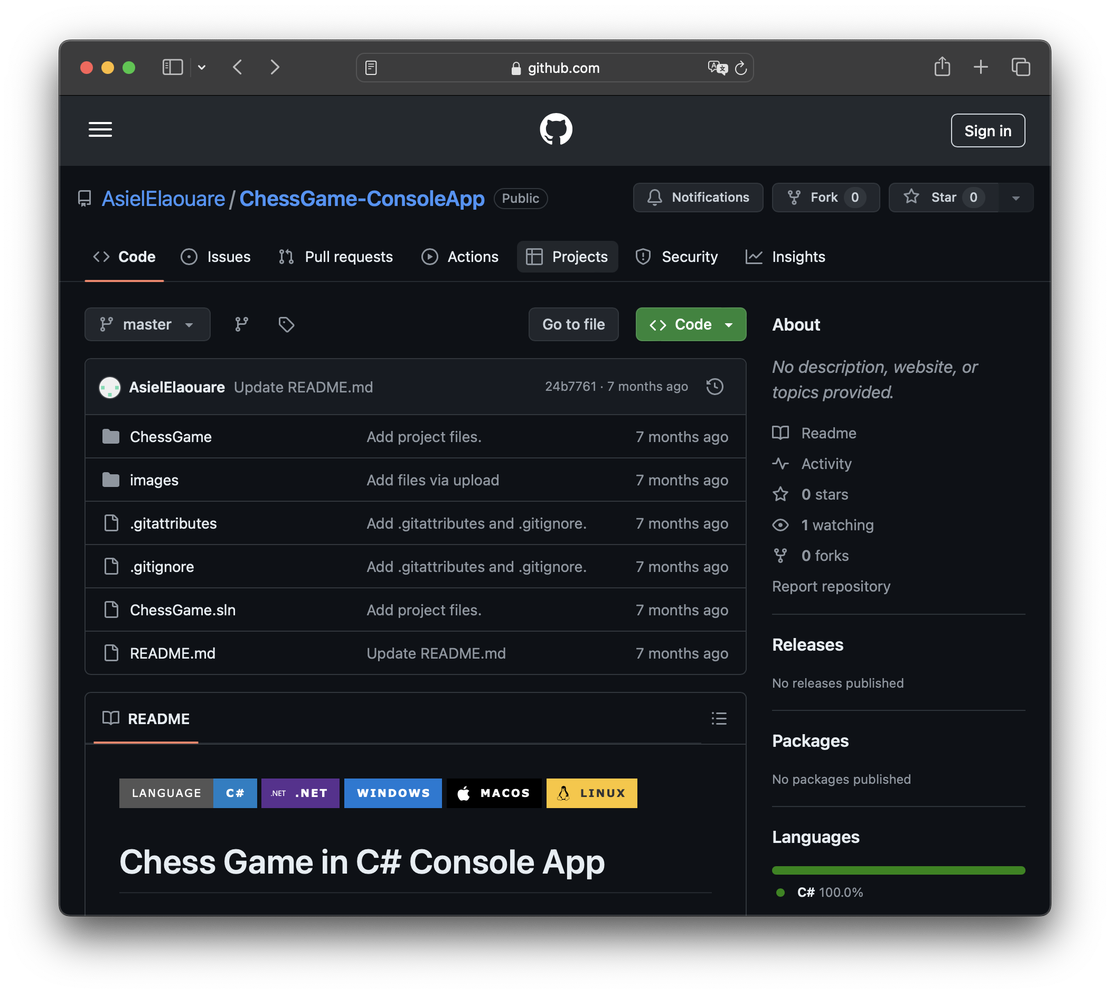Click the branches icon next to master
This screenshot has width=1110, height=994.
point(241,324)
